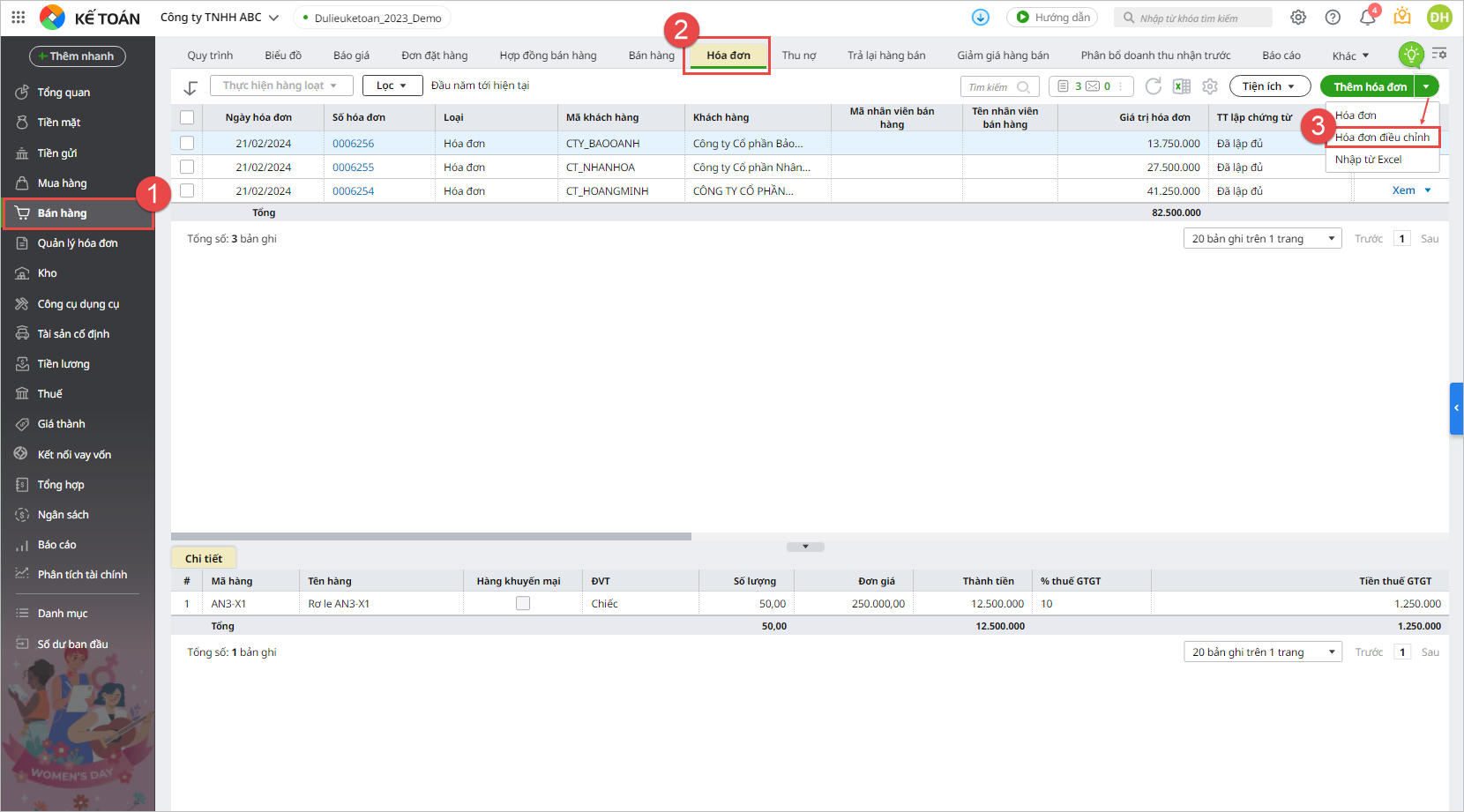This screenshot has height=812, width=1464.
Task: Choose Hóa đơn điều chỉnh menu option
Action: pos(1382,138)
